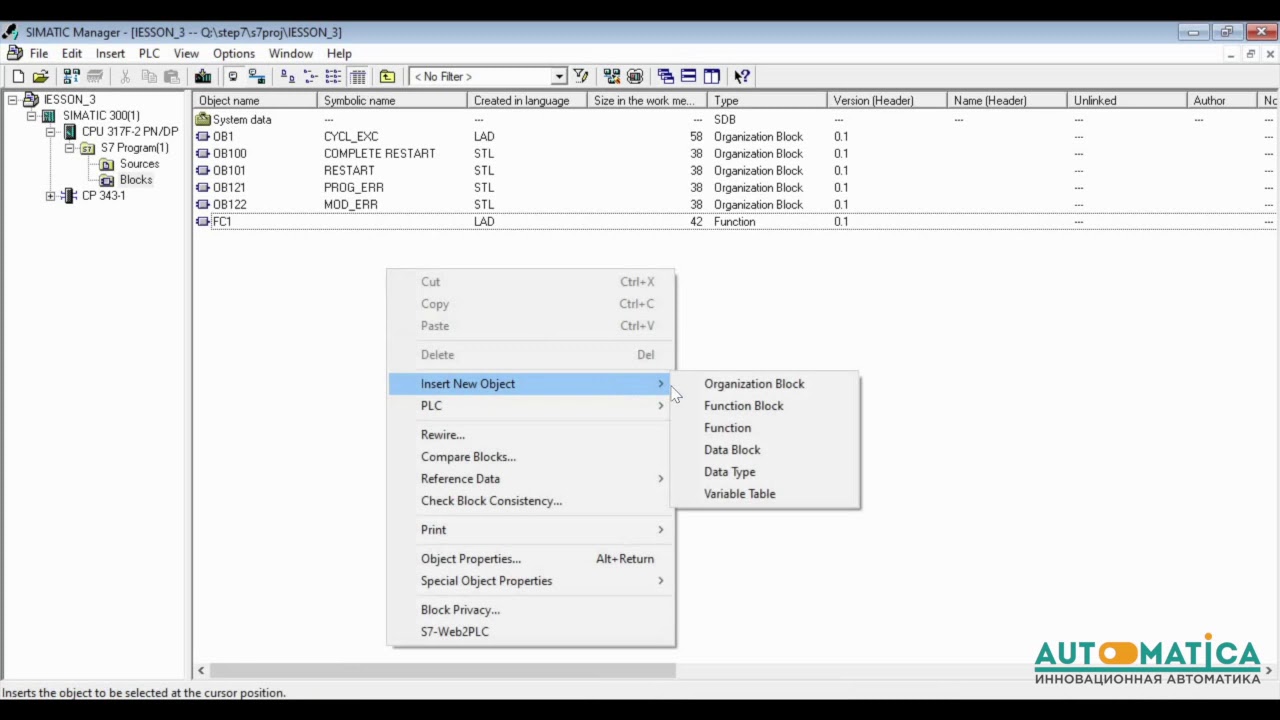Expand the PLC context menu entry
1280x720 pixels.
(531, 406)
